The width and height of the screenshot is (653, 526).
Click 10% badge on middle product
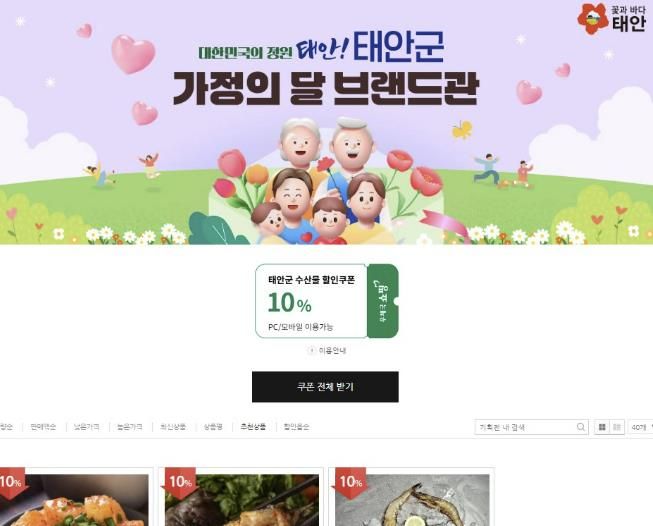(180, 482)
